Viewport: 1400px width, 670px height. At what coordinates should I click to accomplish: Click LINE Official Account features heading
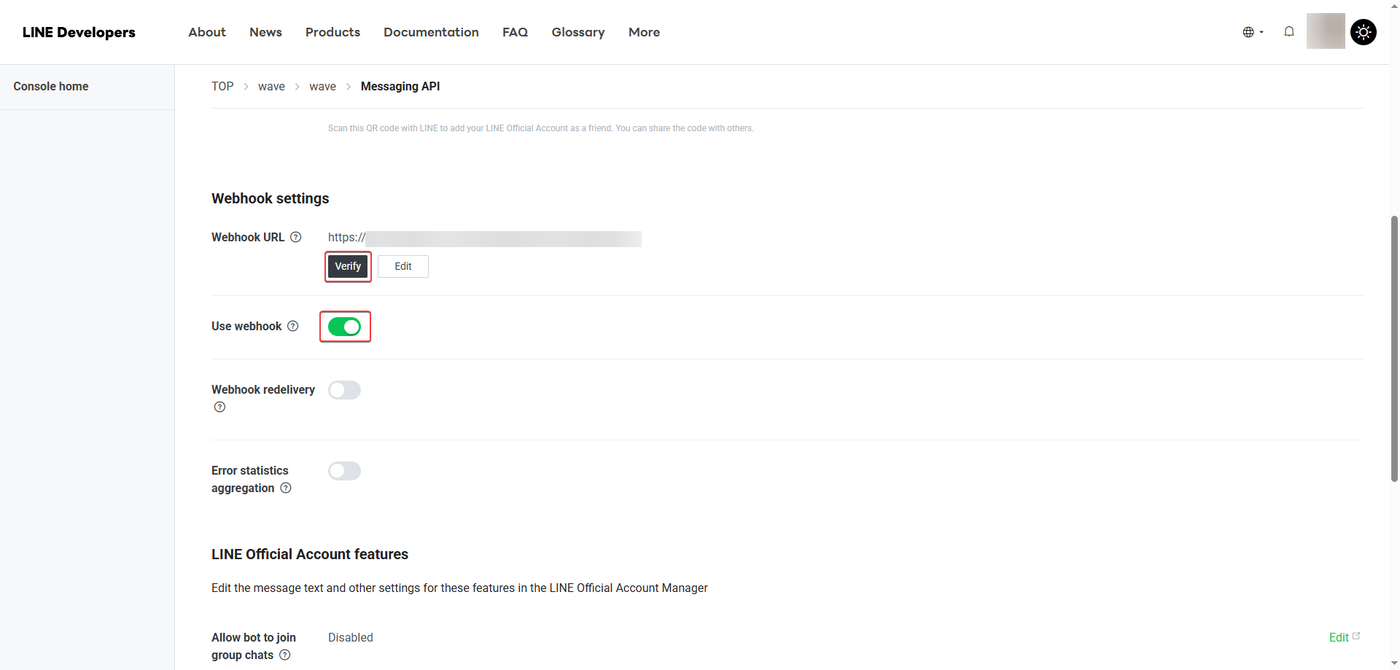tap(310, 554)
